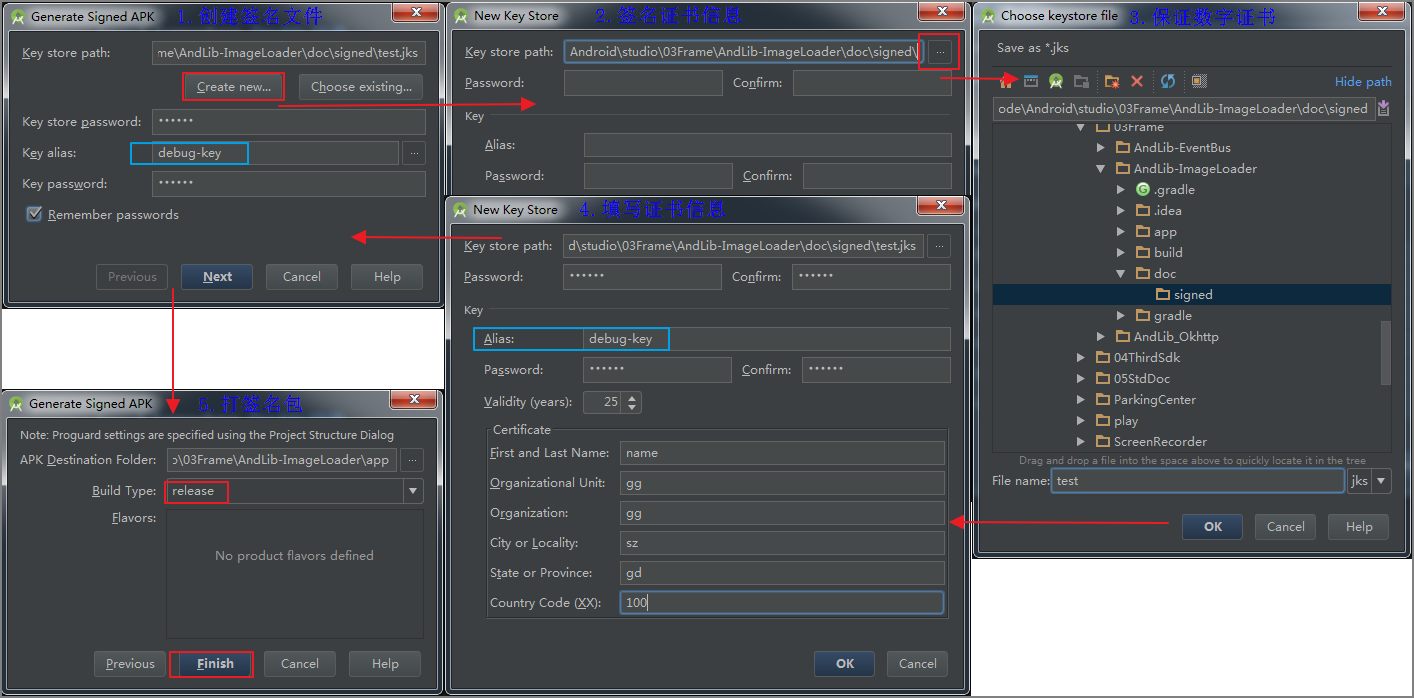Click the Key store password field
The image size is (1414, 698).
click(x=289, y=122)
